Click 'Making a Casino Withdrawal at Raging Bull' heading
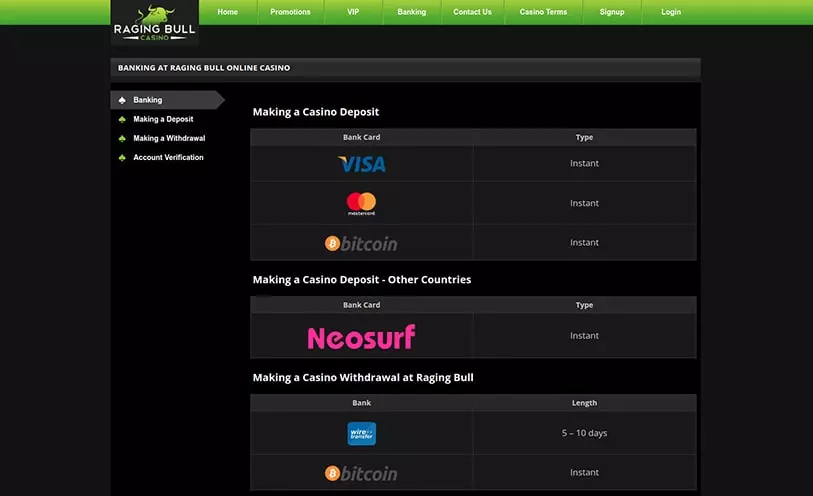This screenshot has width=813, height=496. click(x=363, y=378)
